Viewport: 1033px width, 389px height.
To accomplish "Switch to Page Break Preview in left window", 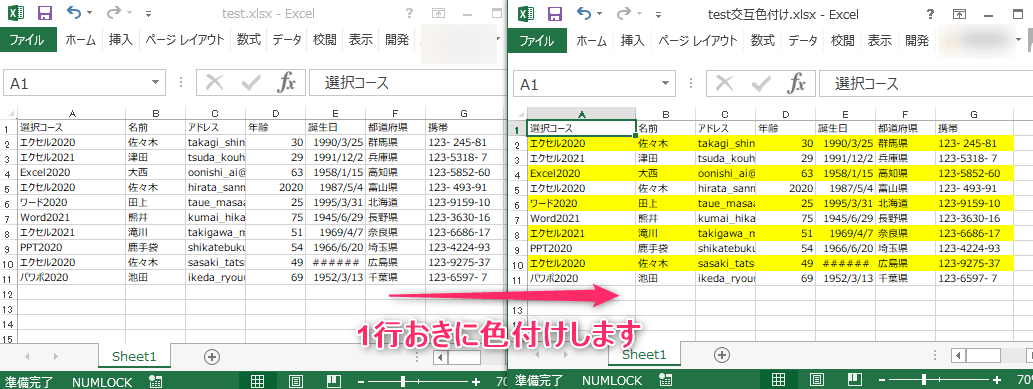I will (335, 380).
